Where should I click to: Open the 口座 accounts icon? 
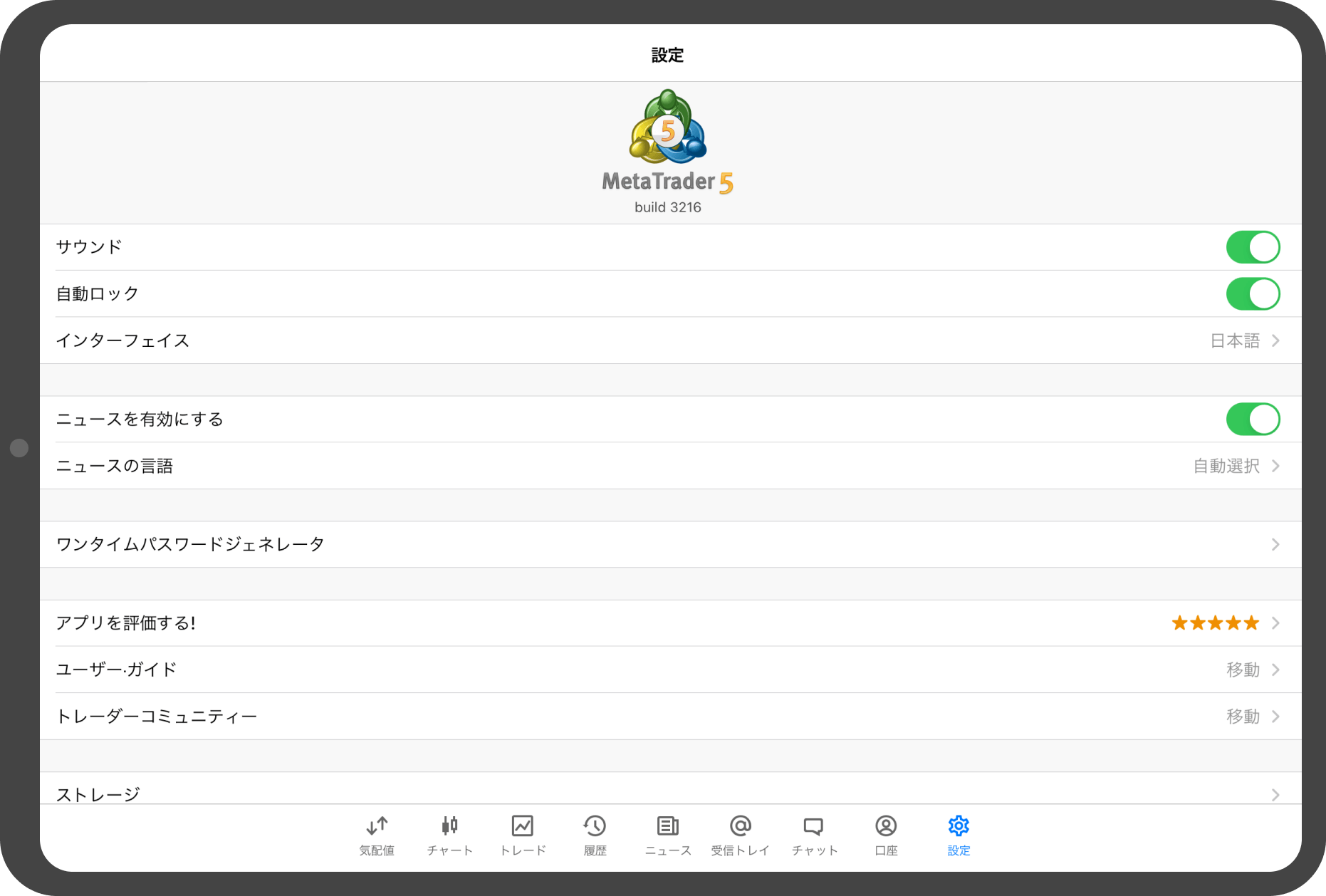pyautogui.click(x=886, y=826)
